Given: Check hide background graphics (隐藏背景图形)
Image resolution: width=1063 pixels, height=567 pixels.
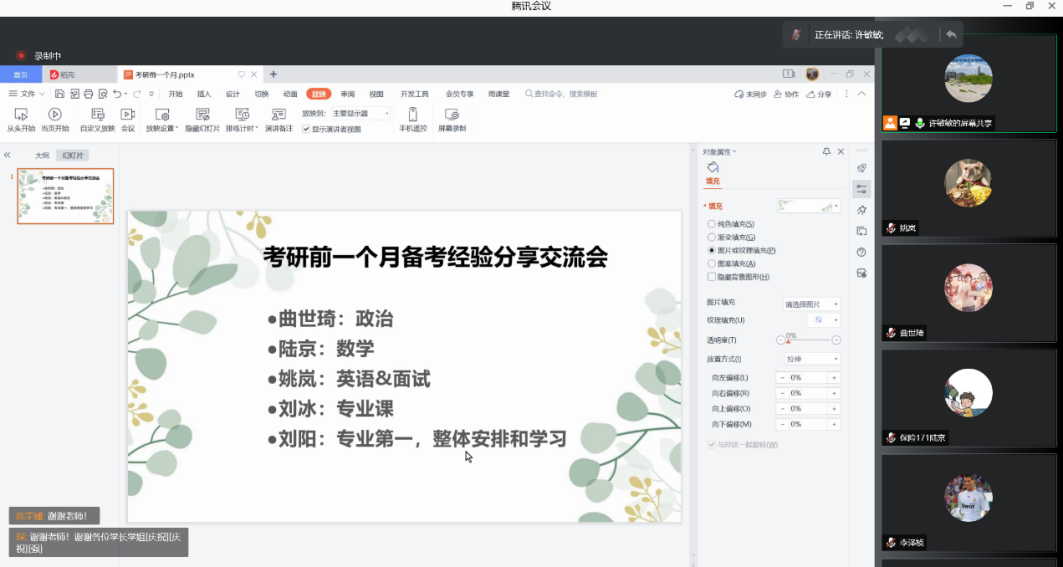Looking at the screenshot, I should pos(711,276).
